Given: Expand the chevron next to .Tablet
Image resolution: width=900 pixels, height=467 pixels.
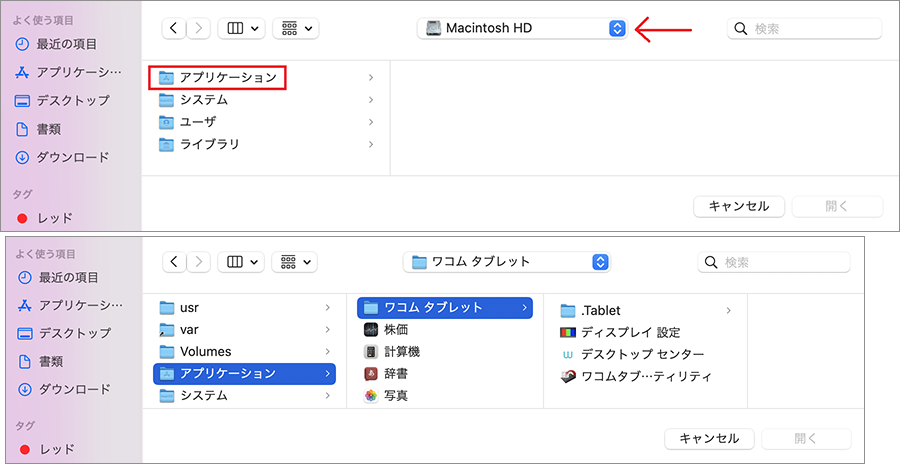Looking at the screenshot, I should (x=728, y=311).
